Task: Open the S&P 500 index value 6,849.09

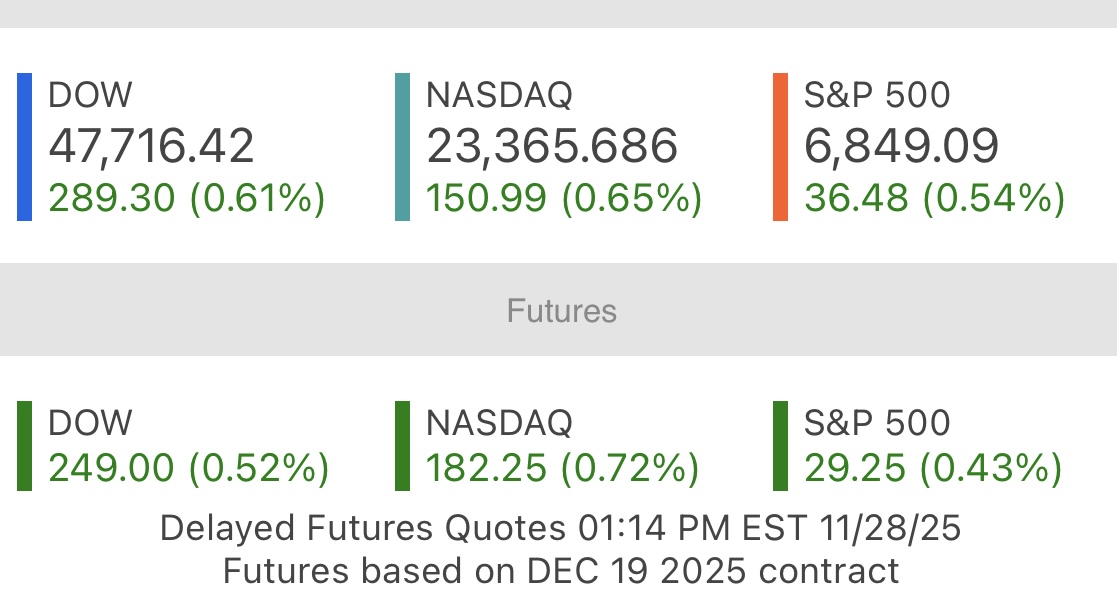Action: 901,147
